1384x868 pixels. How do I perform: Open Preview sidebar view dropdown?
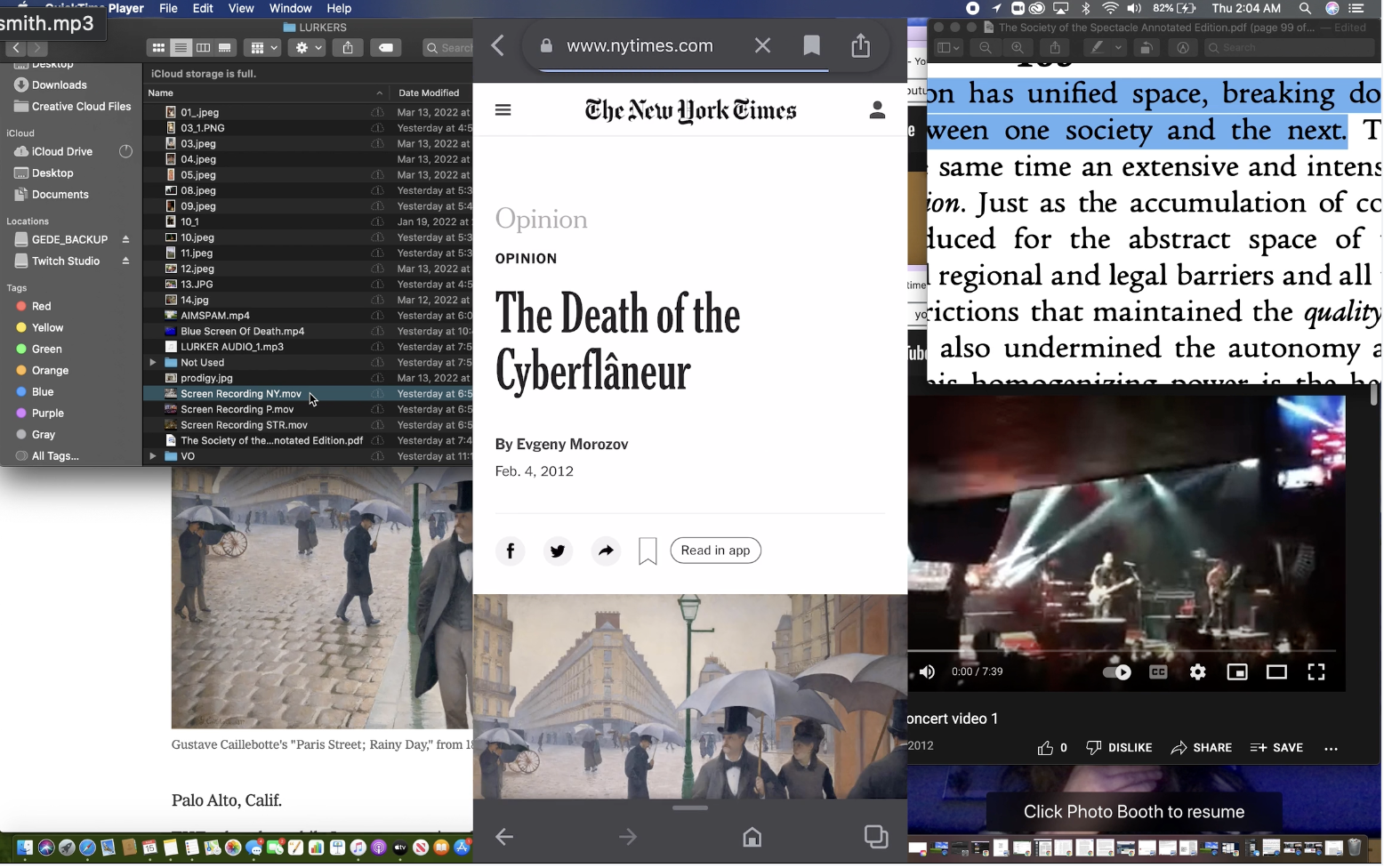click(x=950, y=48)
